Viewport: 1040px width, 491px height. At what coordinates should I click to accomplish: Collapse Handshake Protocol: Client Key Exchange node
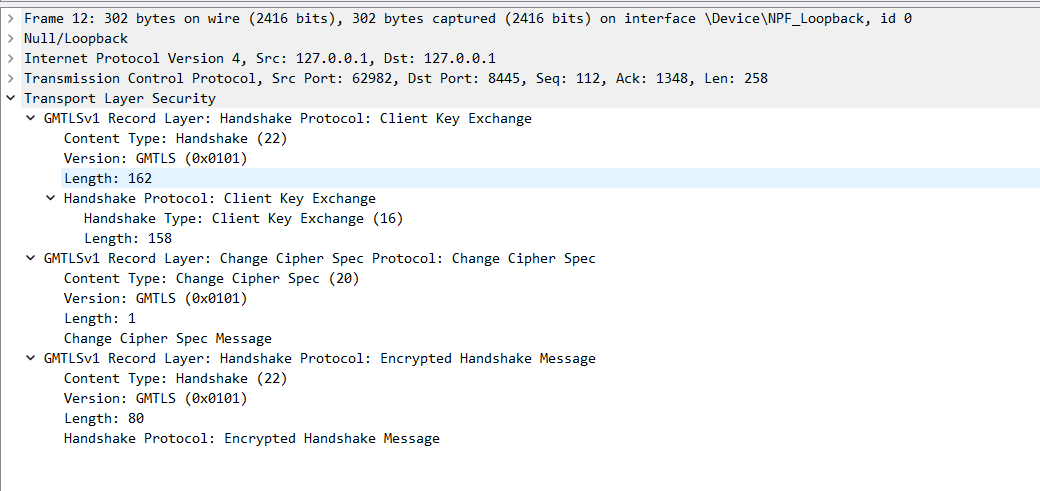point(50,198)
